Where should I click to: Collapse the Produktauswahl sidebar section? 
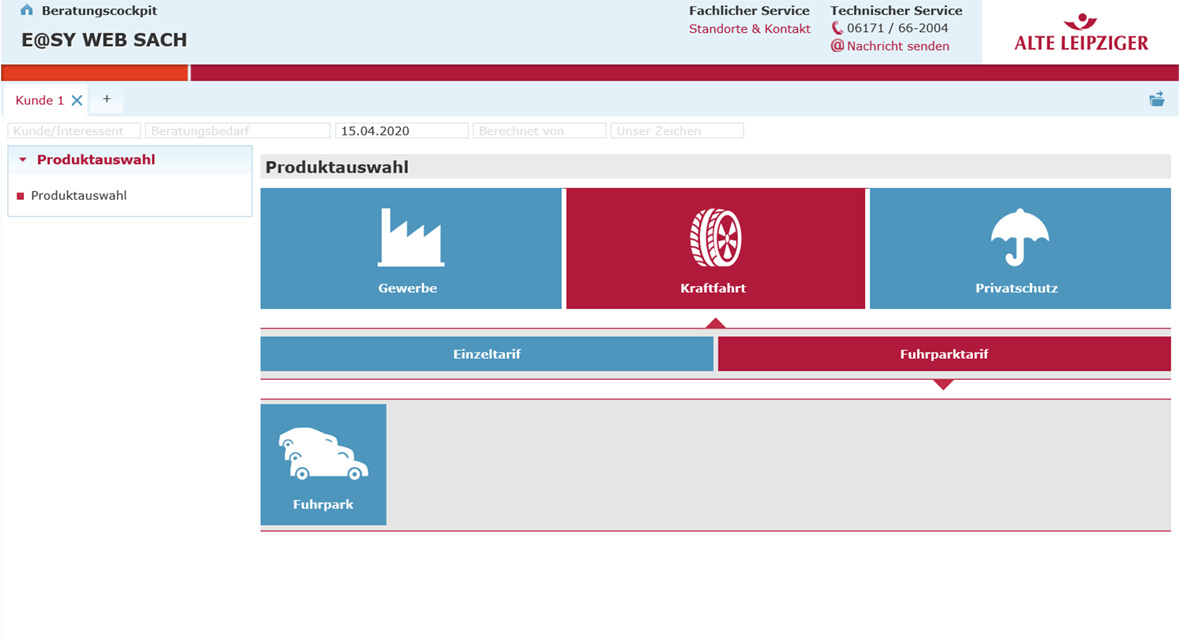pos(23,160)
